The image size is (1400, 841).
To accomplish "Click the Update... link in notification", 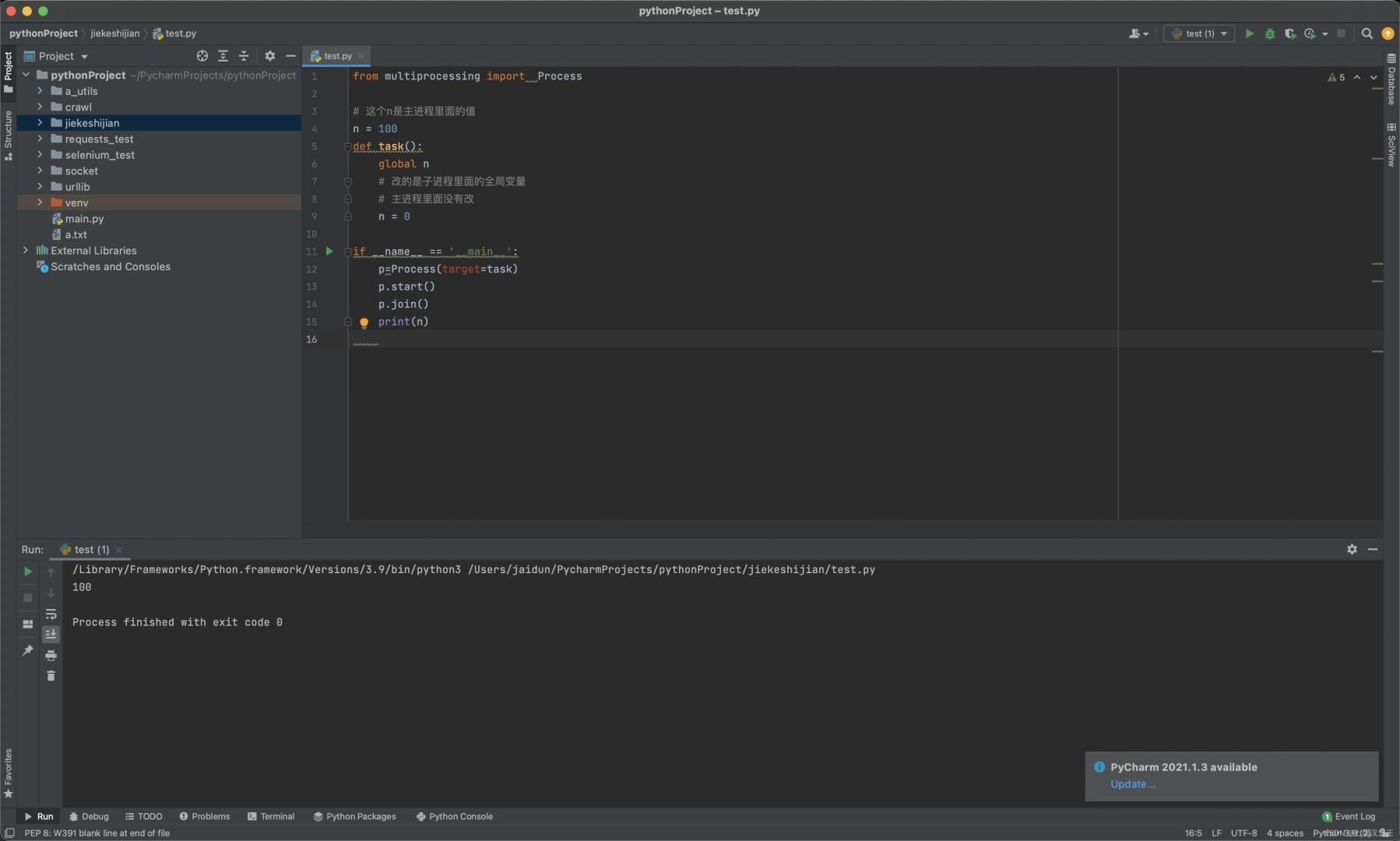I will 1132,784.
